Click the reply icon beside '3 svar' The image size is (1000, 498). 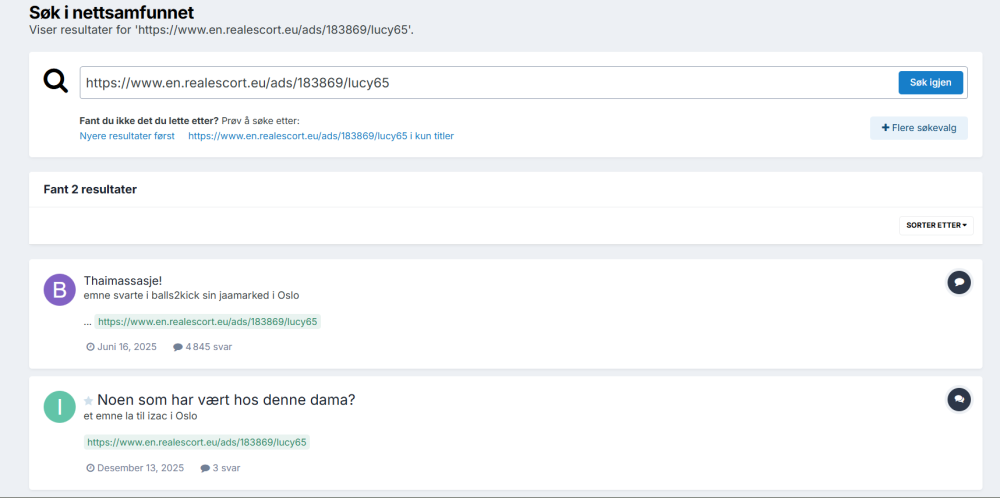[x=205, y=468]
